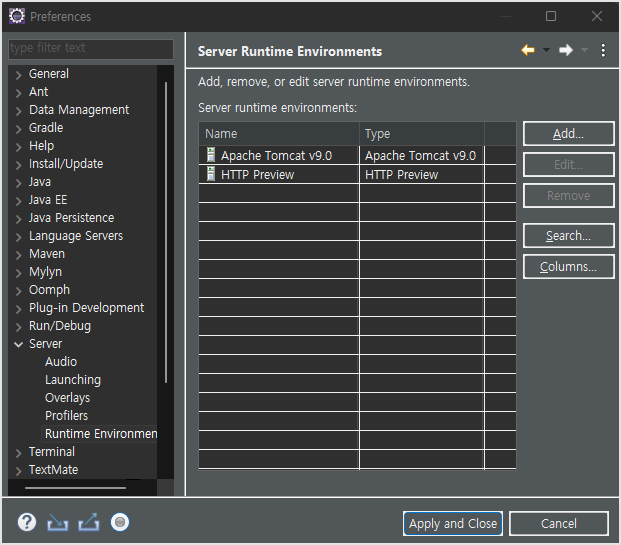The image size is (621, 545).
Task: Expand the General tree node
Action: [18, 75]
